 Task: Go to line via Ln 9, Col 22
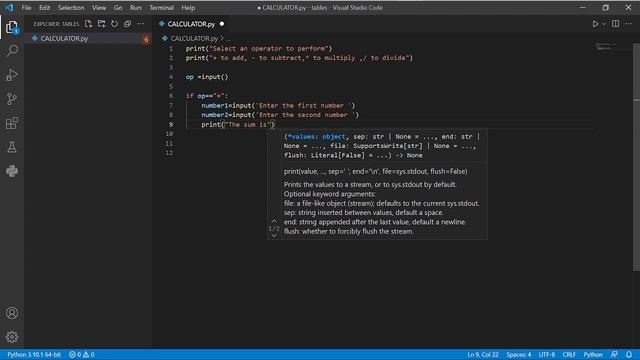(x=483, y=354)
